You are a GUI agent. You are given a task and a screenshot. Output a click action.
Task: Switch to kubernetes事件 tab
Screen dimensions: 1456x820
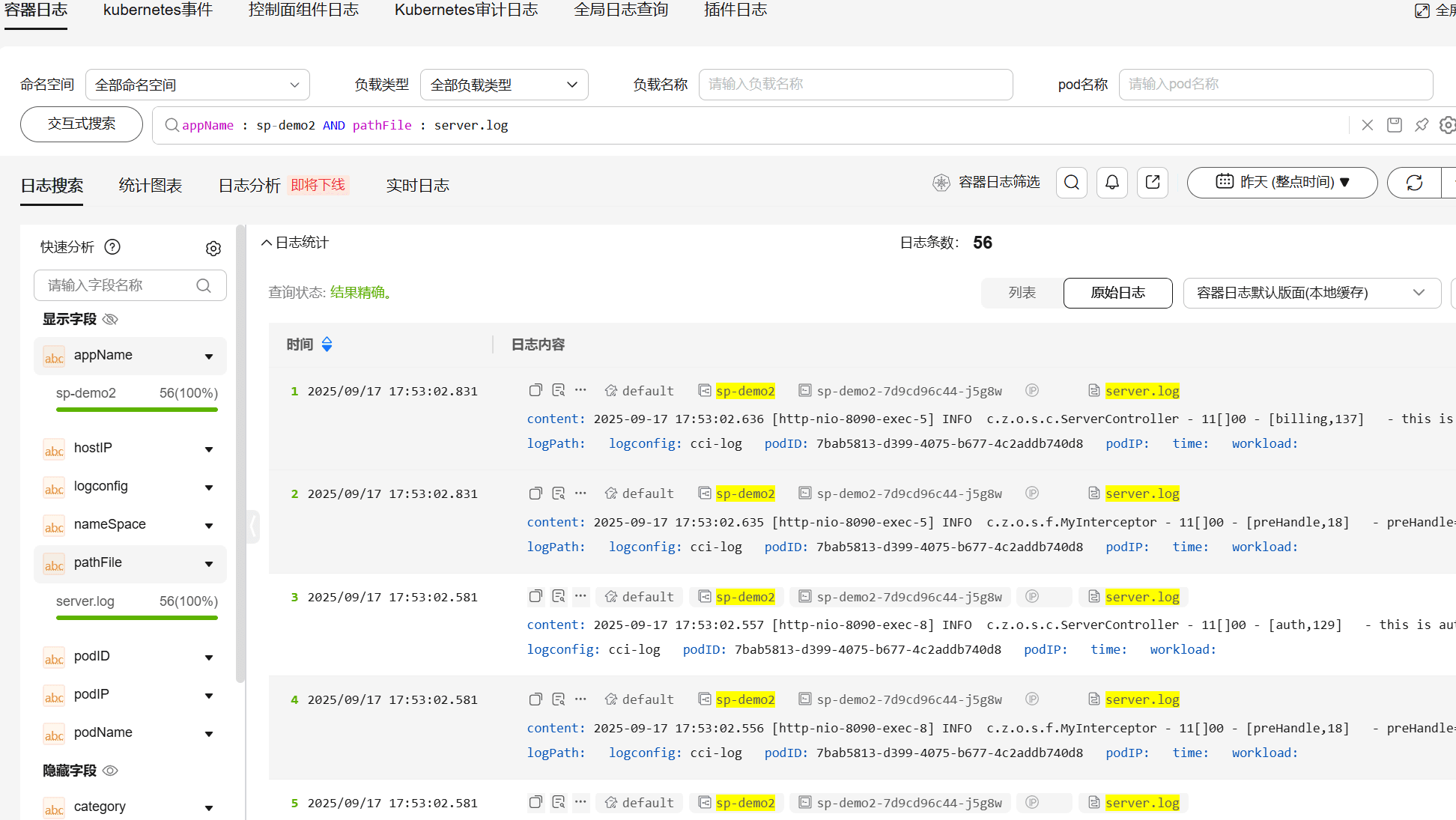click(x=158, y=10)
